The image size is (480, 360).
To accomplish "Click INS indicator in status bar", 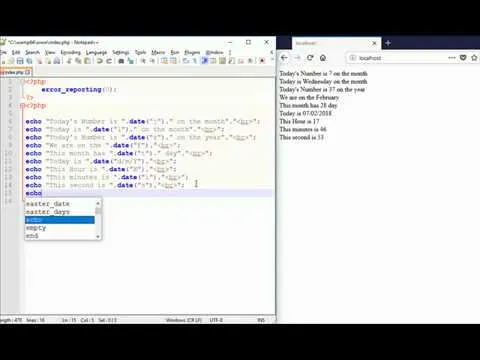I will [261, 320].
